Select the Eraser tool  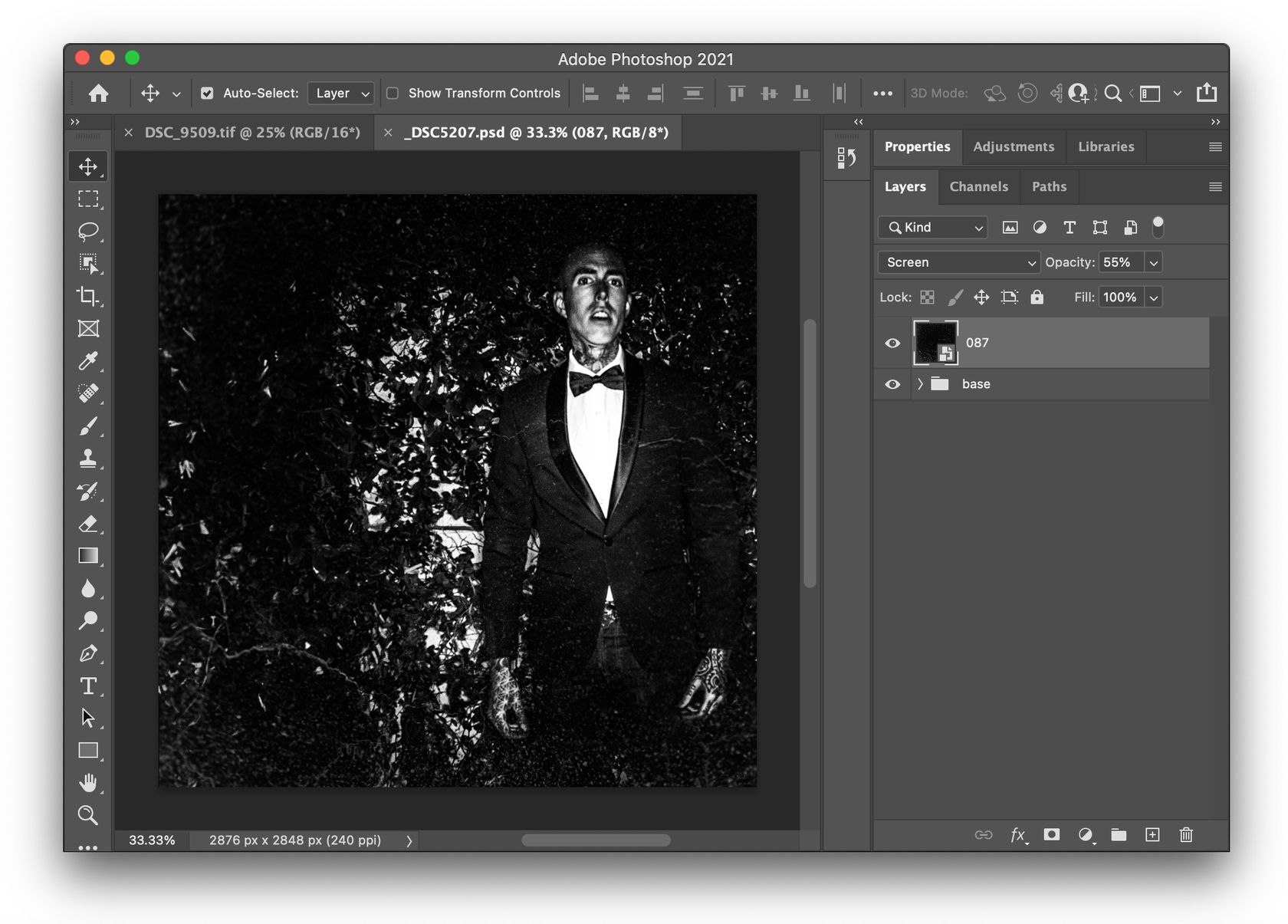(88, 524)
